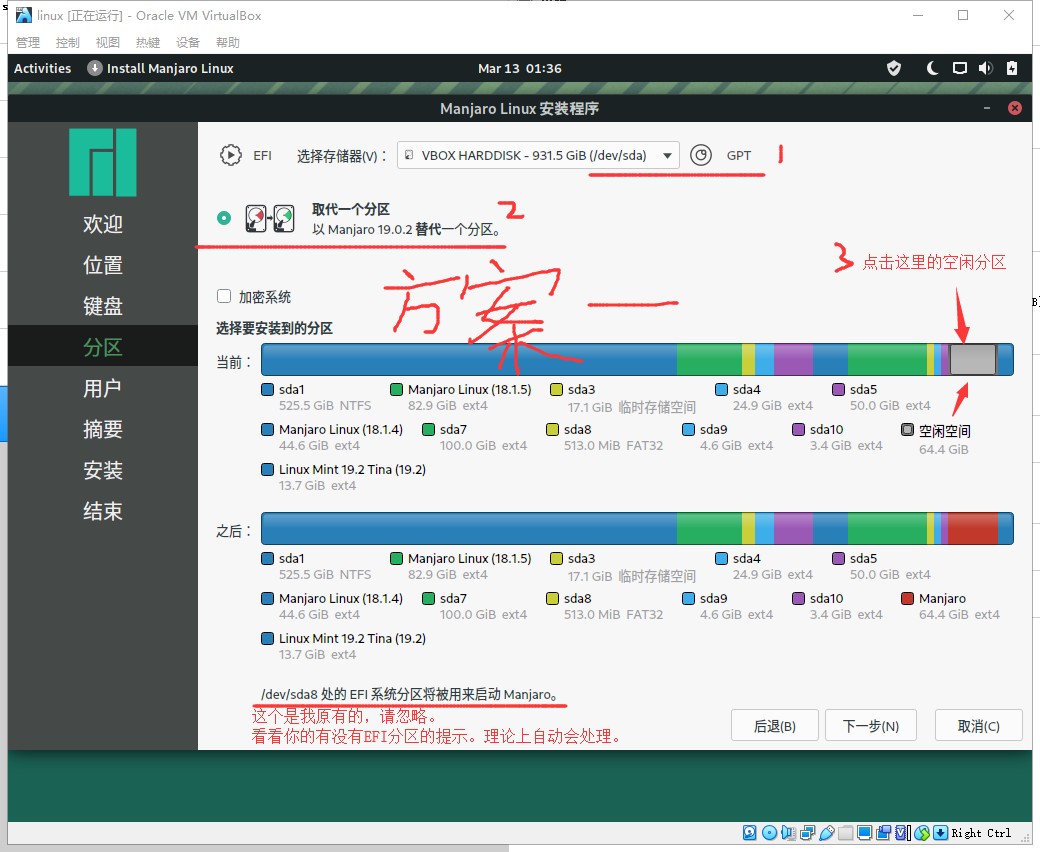The height and width of the screenshot is (852, 1040).
Task: Open the 管理 menu in VirtualBox
Action: (x=28, y=42)
